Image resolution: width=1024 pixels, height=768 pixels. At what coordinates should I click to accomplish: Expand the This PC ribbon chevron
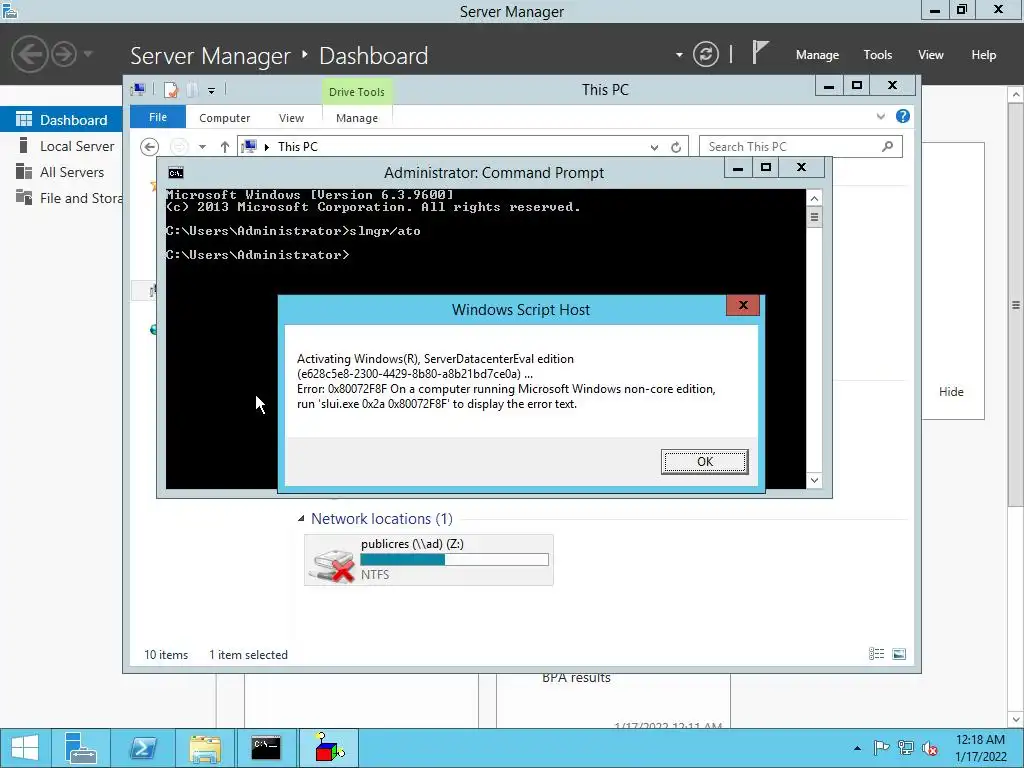tap(880, 117)
